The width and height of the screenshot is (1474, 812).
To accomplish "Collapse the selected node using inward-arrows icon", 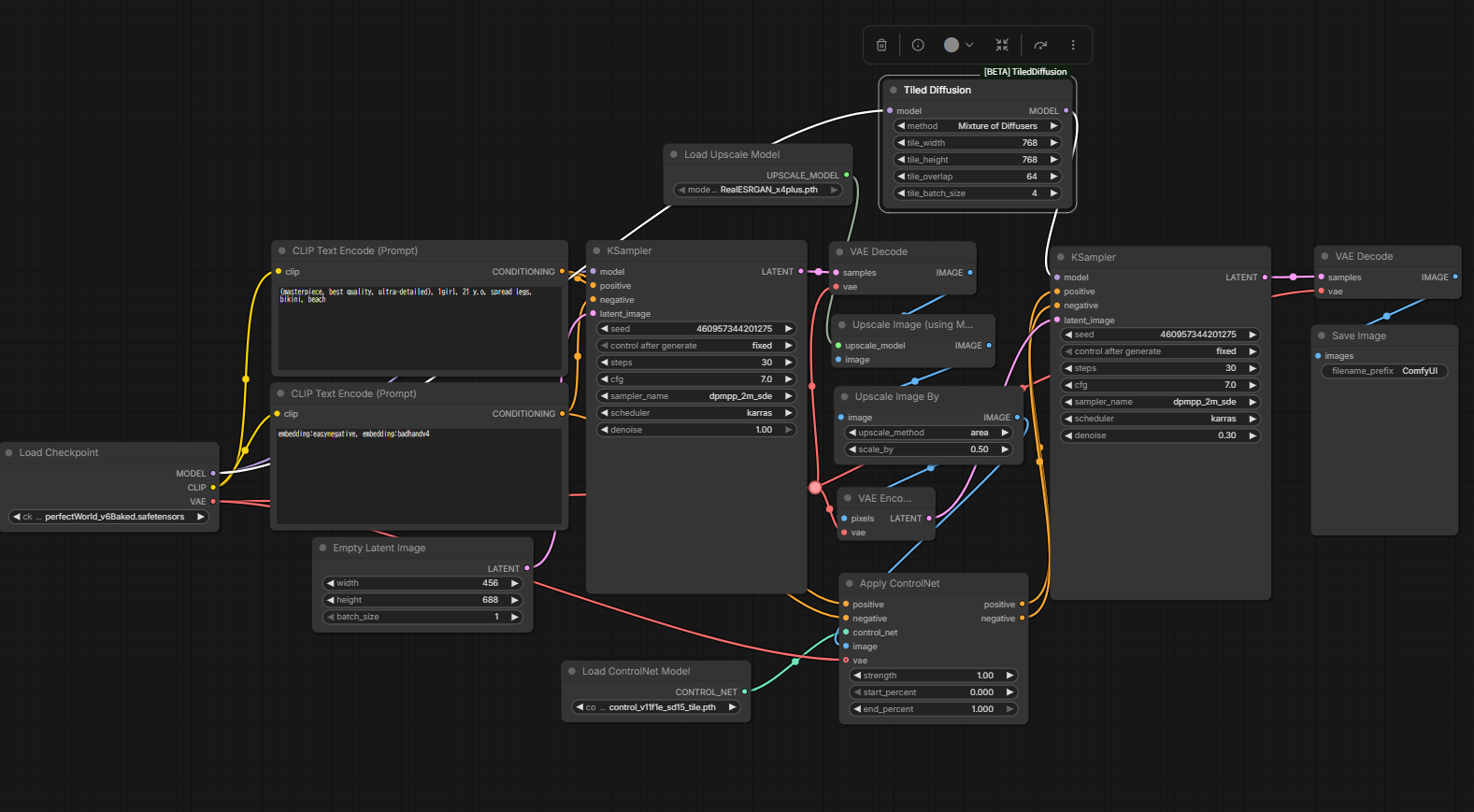I will pyautogui.click(x=1002, y=45).
